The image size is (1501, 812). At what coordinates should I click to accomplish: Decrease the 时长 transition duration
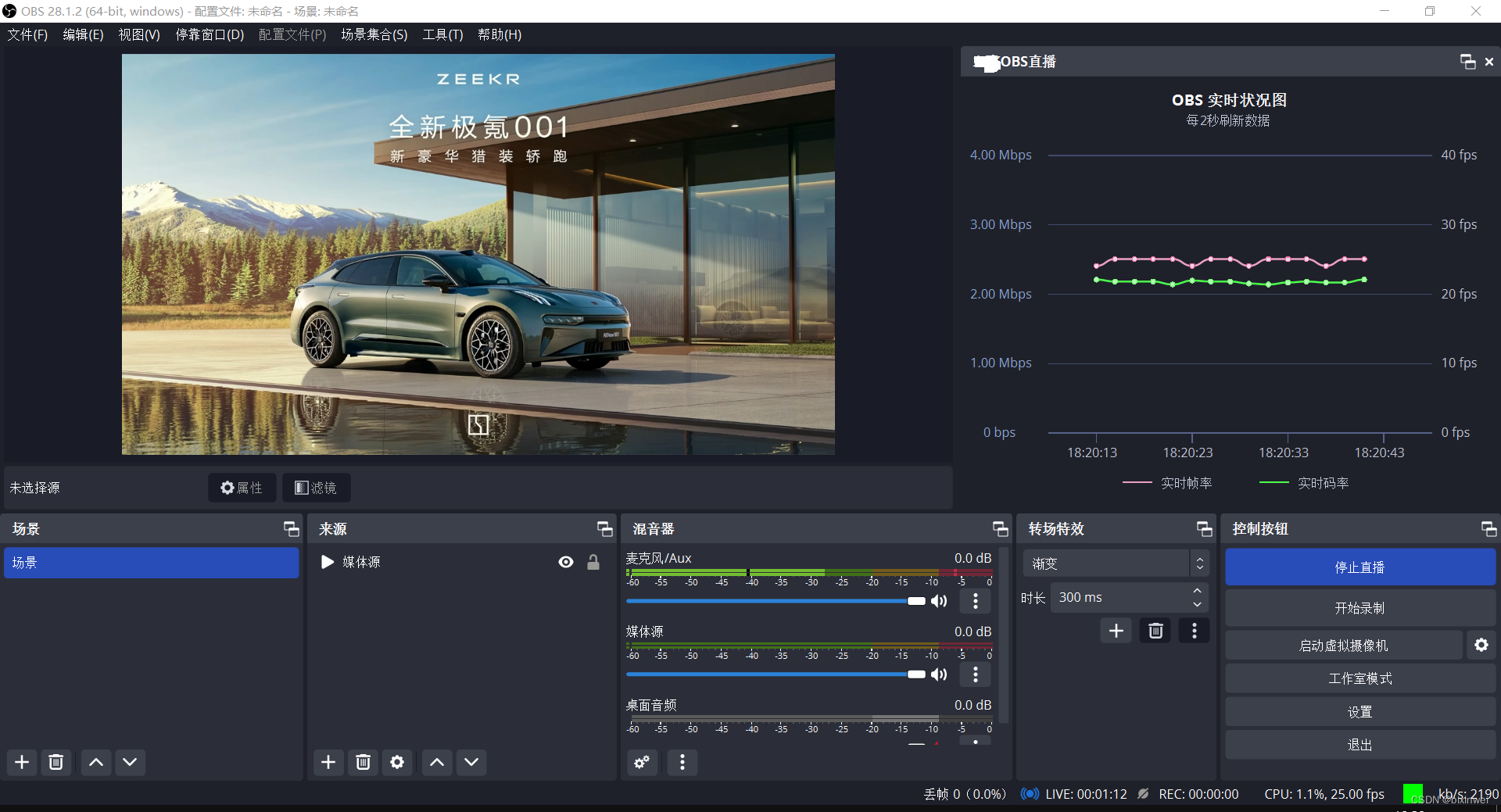coord(1198,604)
